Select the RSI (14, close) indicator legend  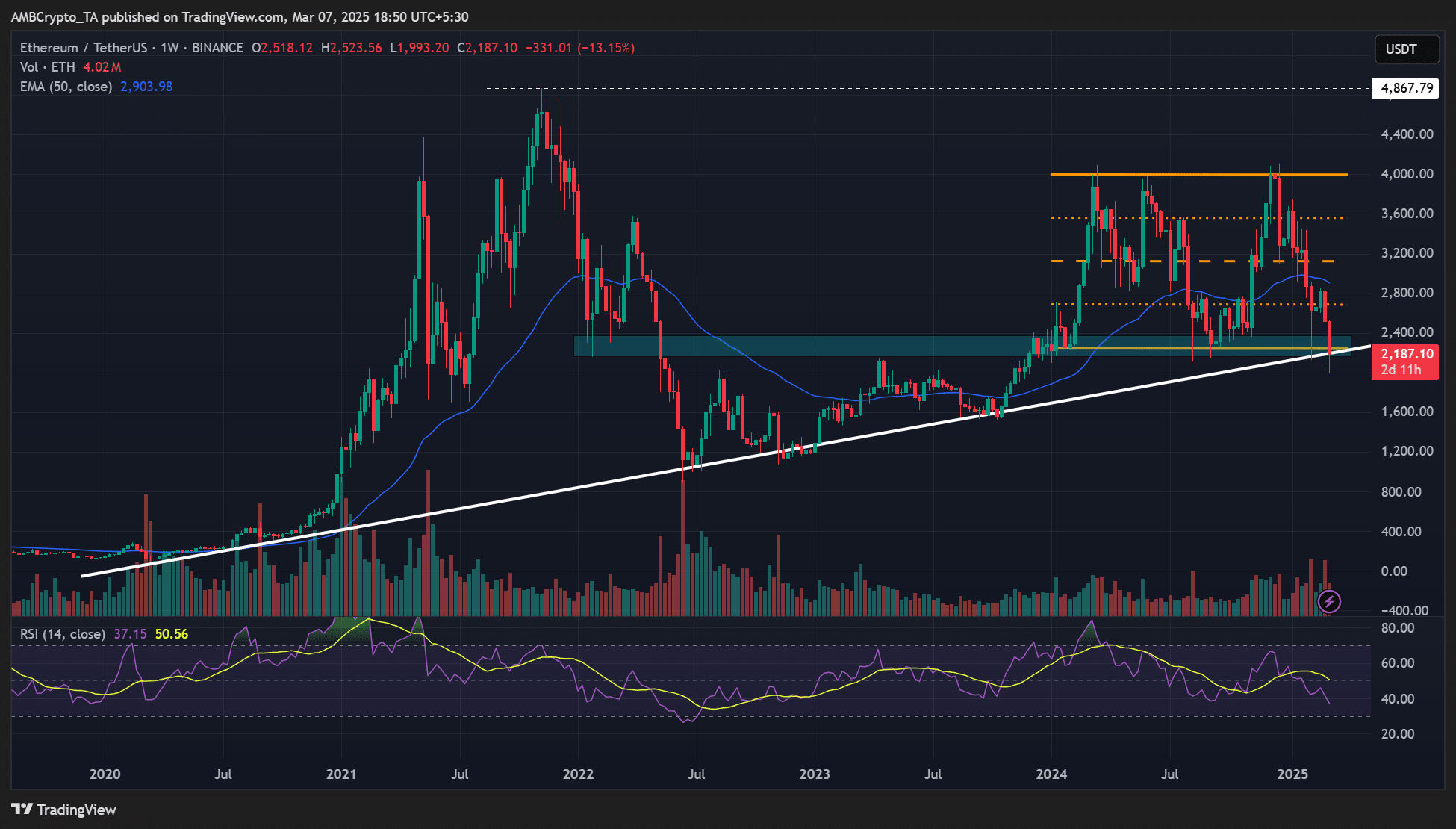pos(62,634)
